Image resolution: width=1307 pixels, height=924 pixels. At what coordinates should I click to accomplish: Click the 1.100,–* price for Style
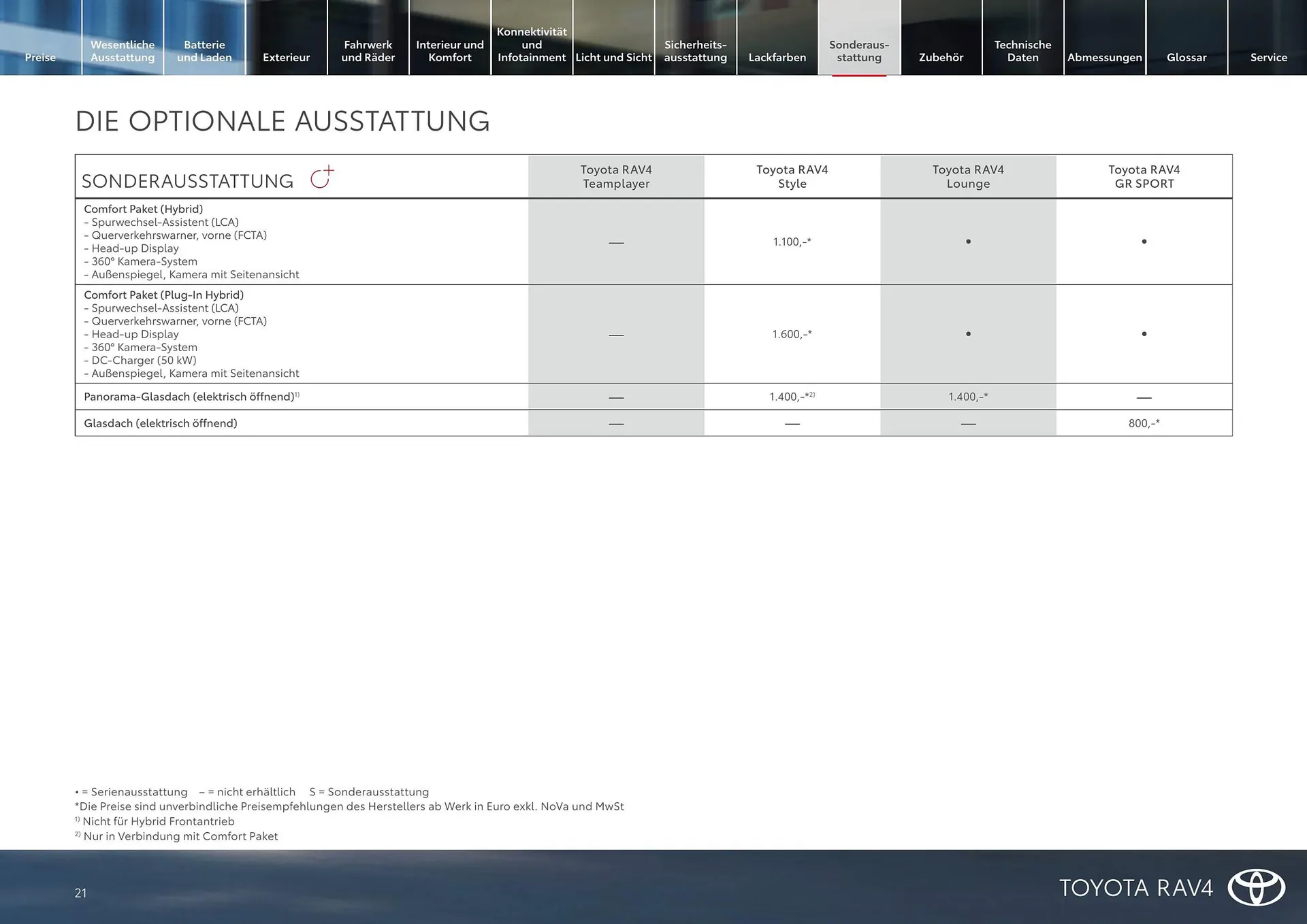click(792, 242)
